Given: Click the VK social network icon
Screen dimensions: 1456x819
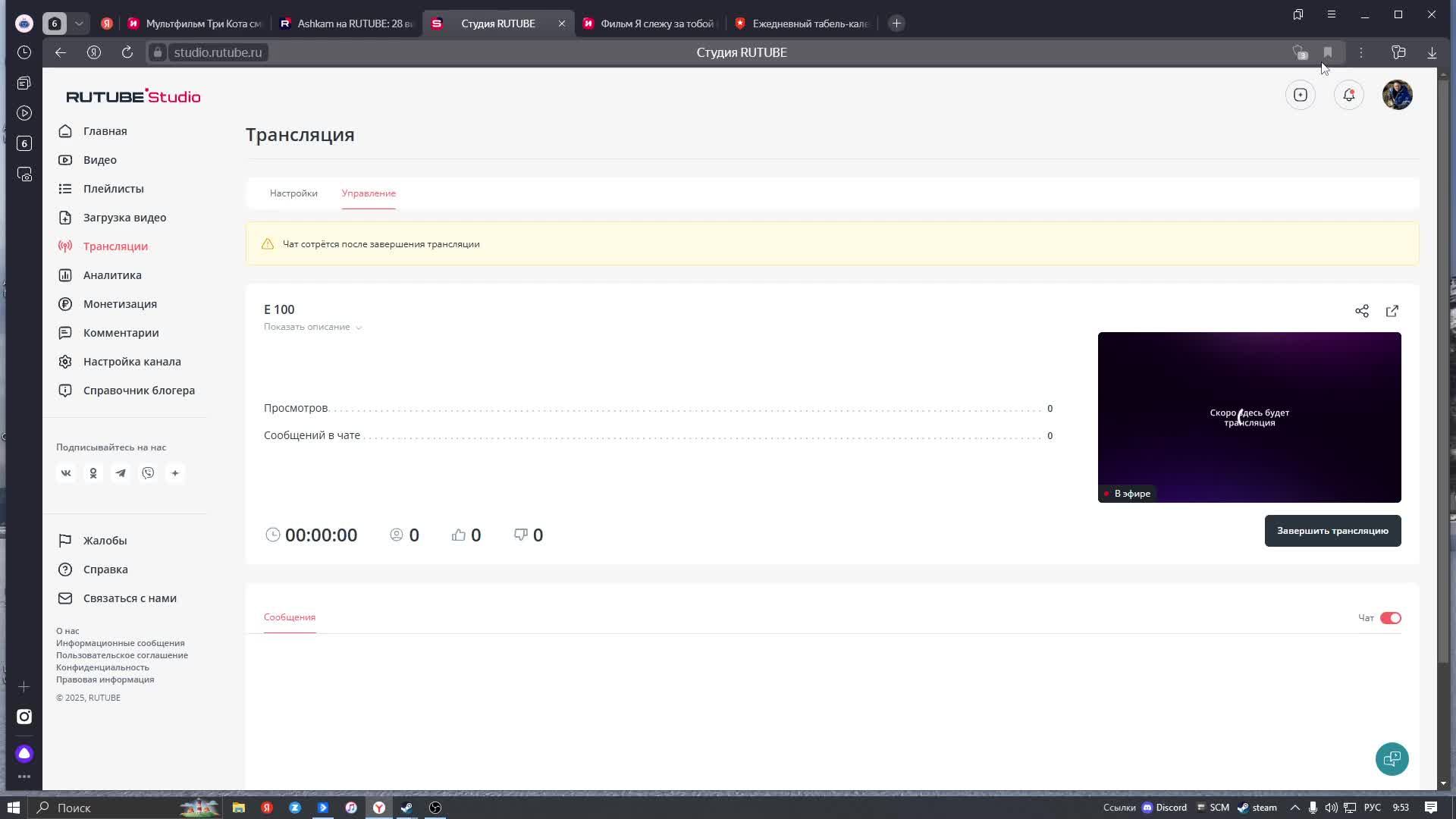Looking at the screenshot, I should point(66,472).
